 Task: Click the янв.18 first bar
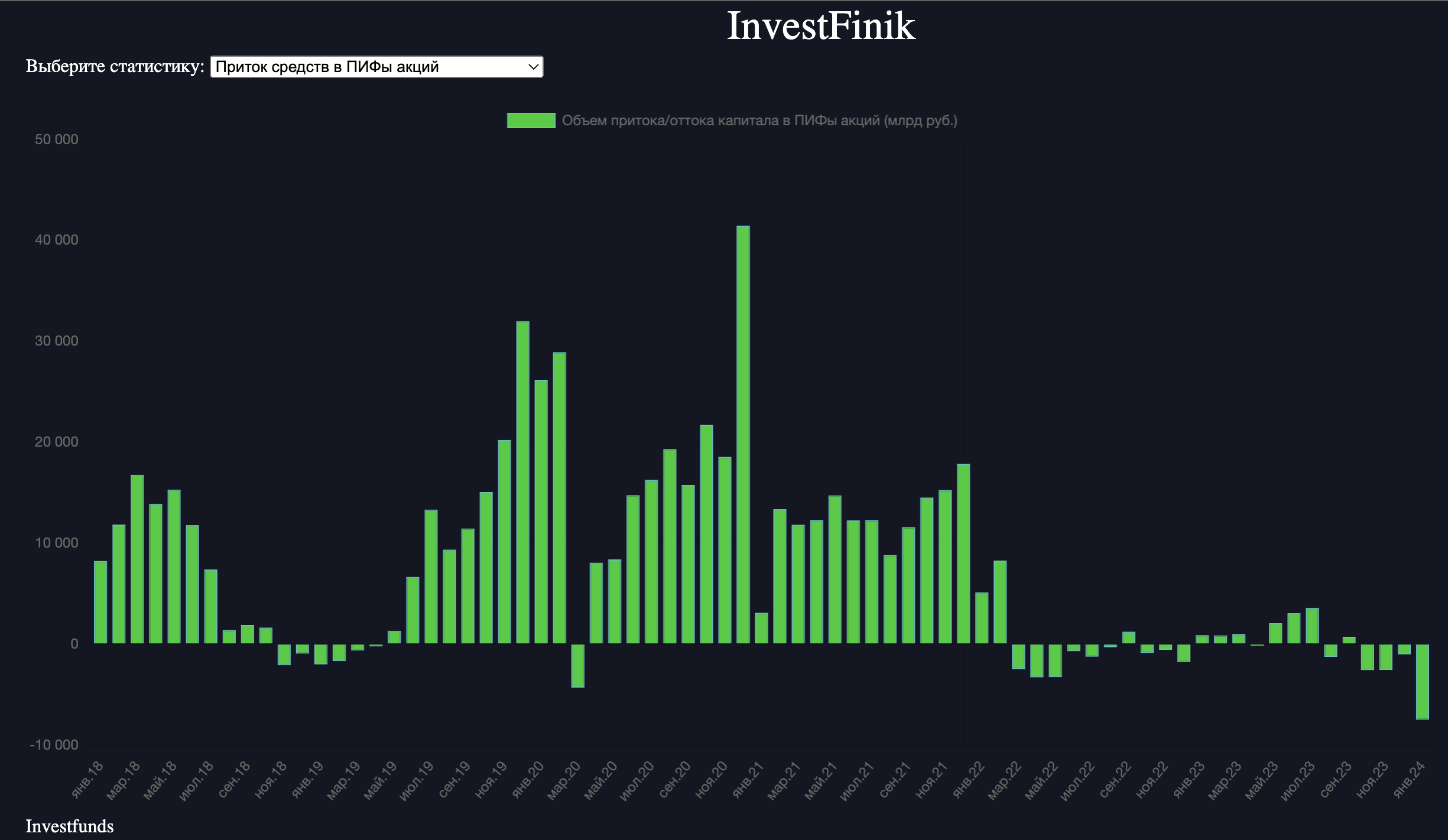[100, 602]
